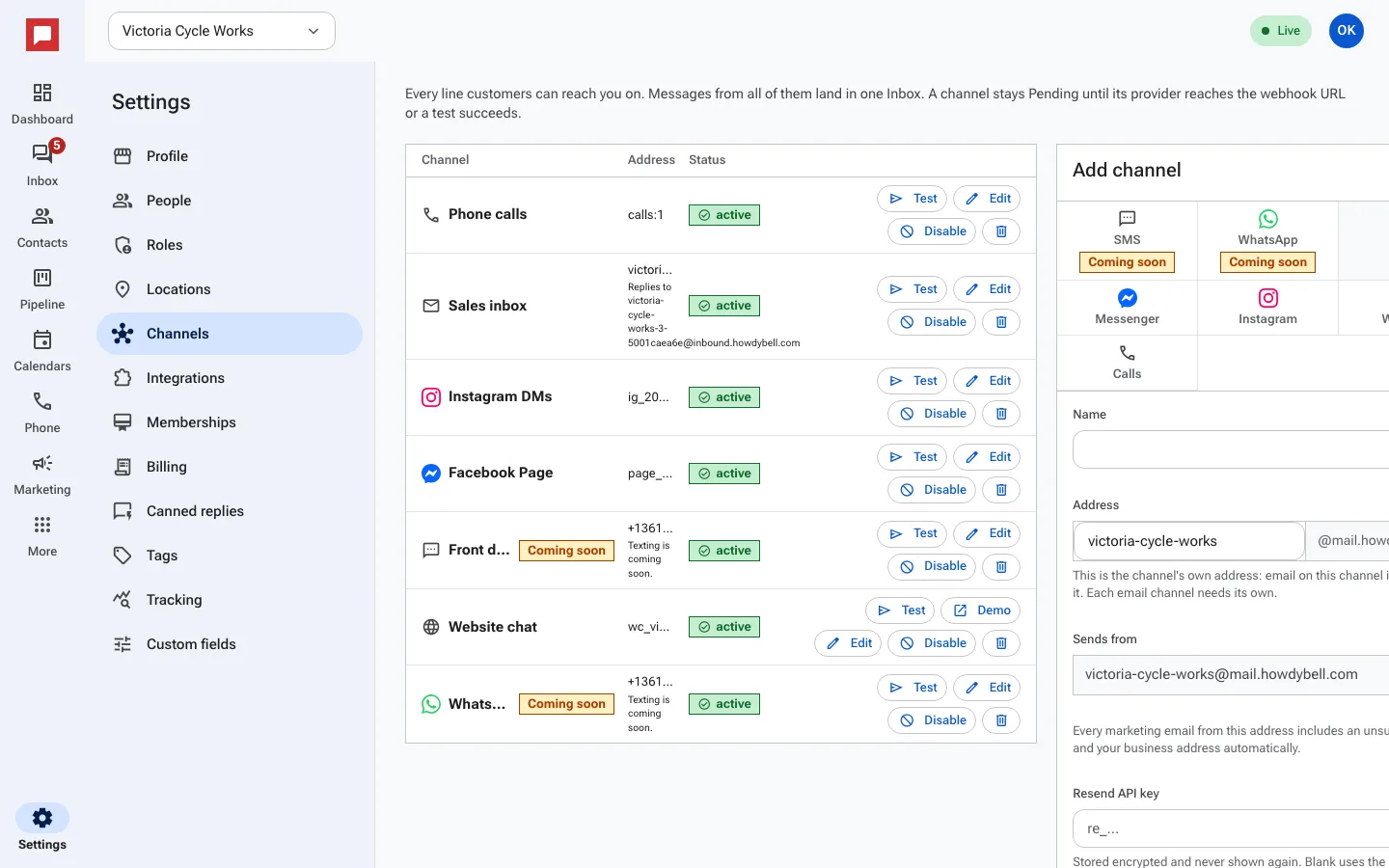1389x868 pixels.
Task: Choose Messenger as the new channel type
Action: click(x=1127, y=308)
